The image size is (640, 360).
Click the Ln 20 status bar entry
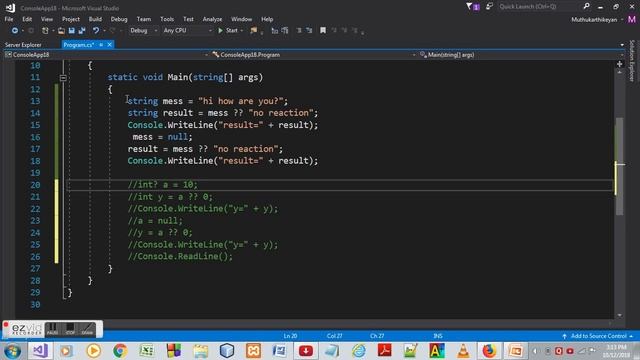pyautogui.click(x=290, y=336)
